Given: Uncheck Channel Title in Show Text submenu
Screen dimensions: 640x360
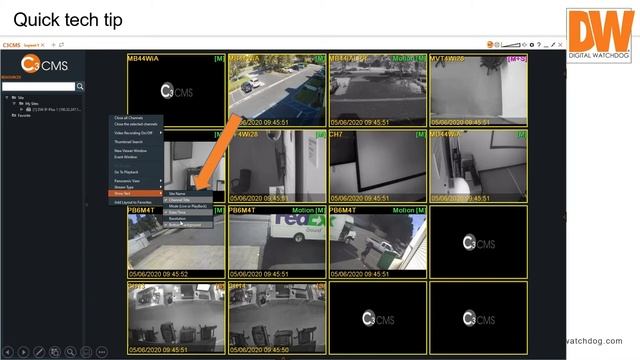Looking at the screenshot, I should point(188,200).
